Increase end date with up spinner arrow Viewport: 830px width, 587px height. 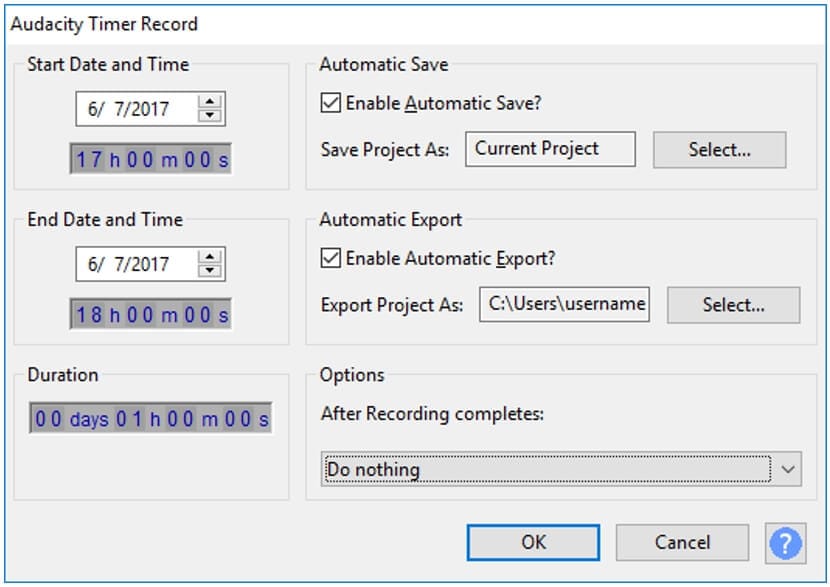point(210,257)
